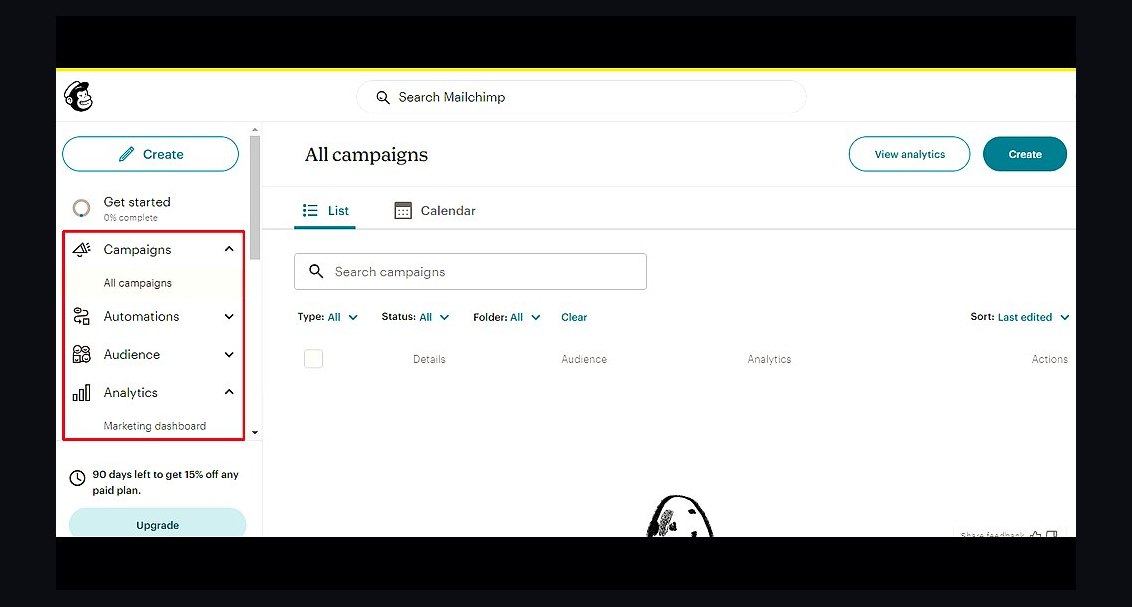Click the Audience column header
The height and width of the screenshot is (607, 1132).
[584, 359]
